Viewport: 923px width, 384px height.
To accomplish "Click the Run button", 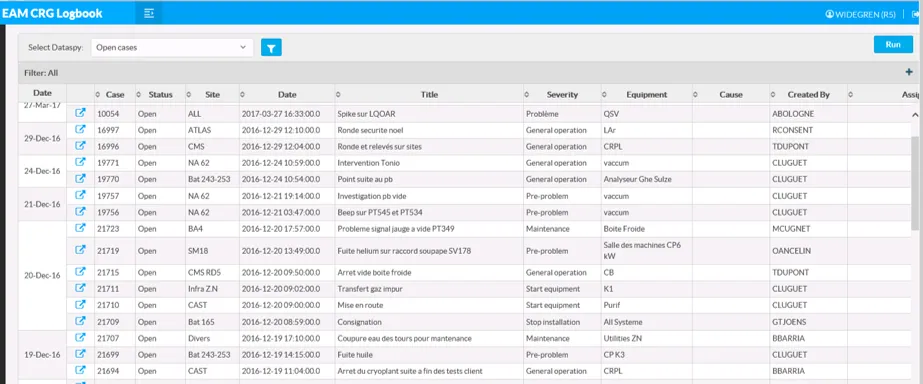I will (x=893, y=45).
